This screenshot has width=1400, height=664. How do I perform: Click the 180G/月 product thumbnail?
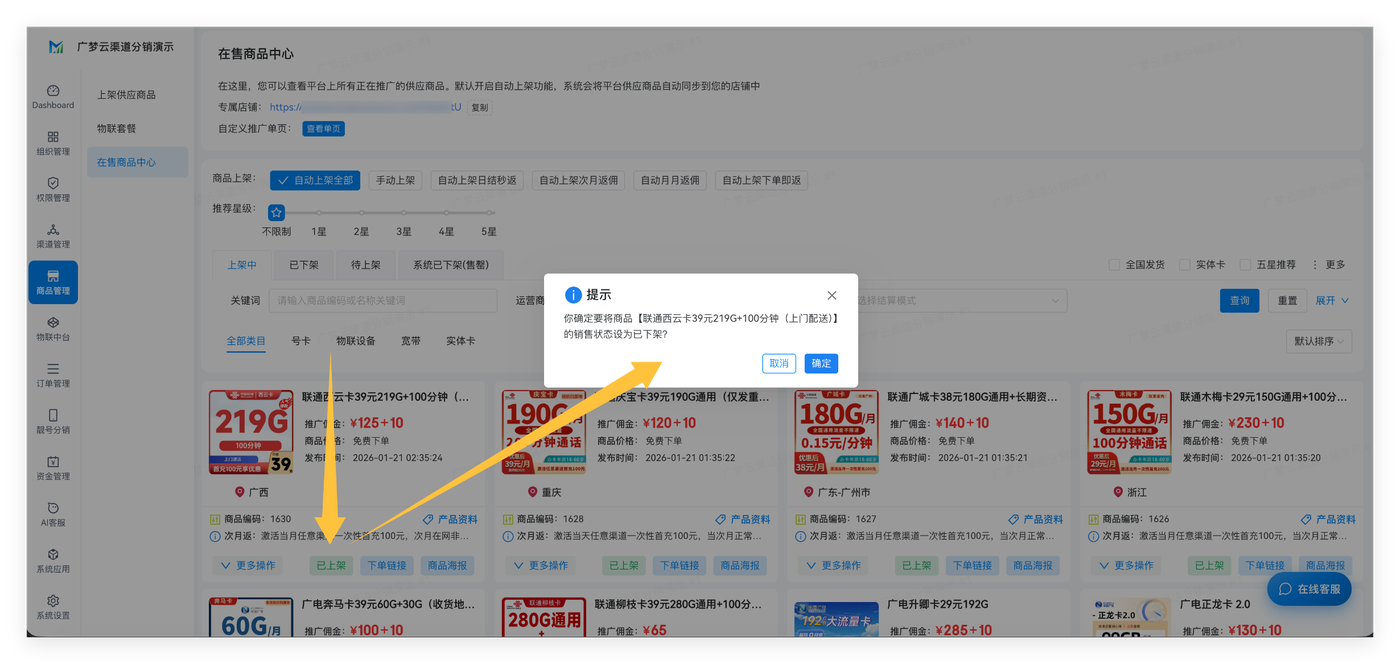click(836, 432)
